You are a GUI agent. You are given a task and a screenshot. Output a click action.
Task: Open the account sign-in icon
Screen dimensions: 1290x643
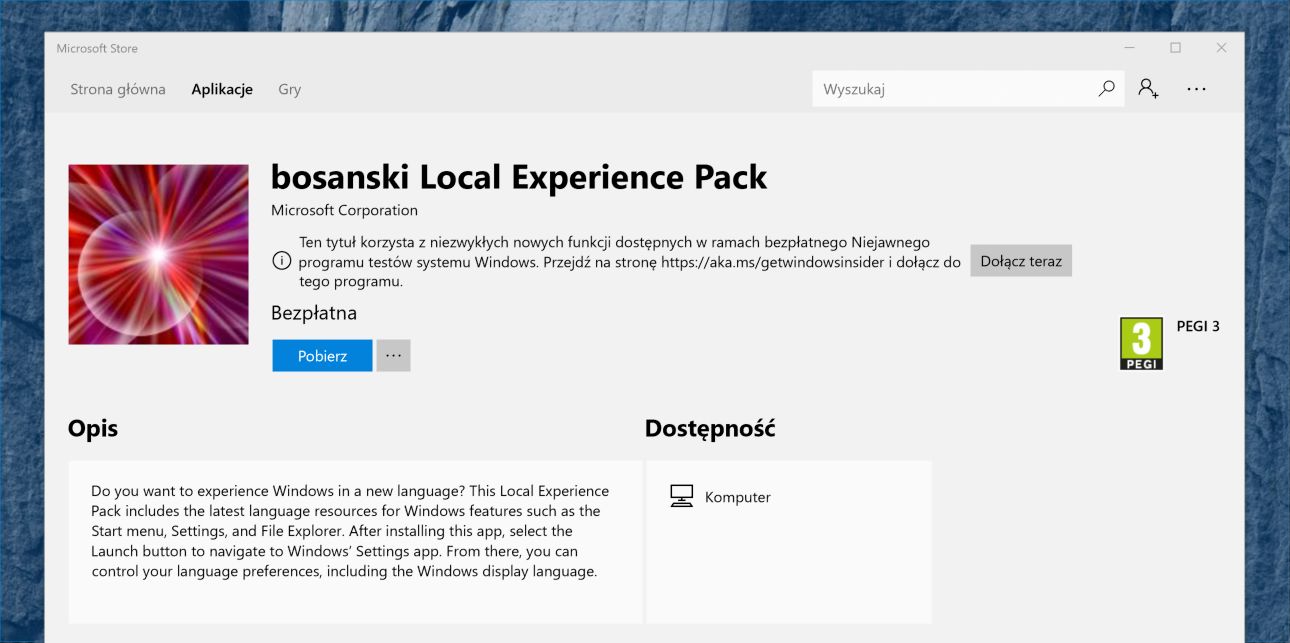pyautogui.click(x=1148, y=89)
